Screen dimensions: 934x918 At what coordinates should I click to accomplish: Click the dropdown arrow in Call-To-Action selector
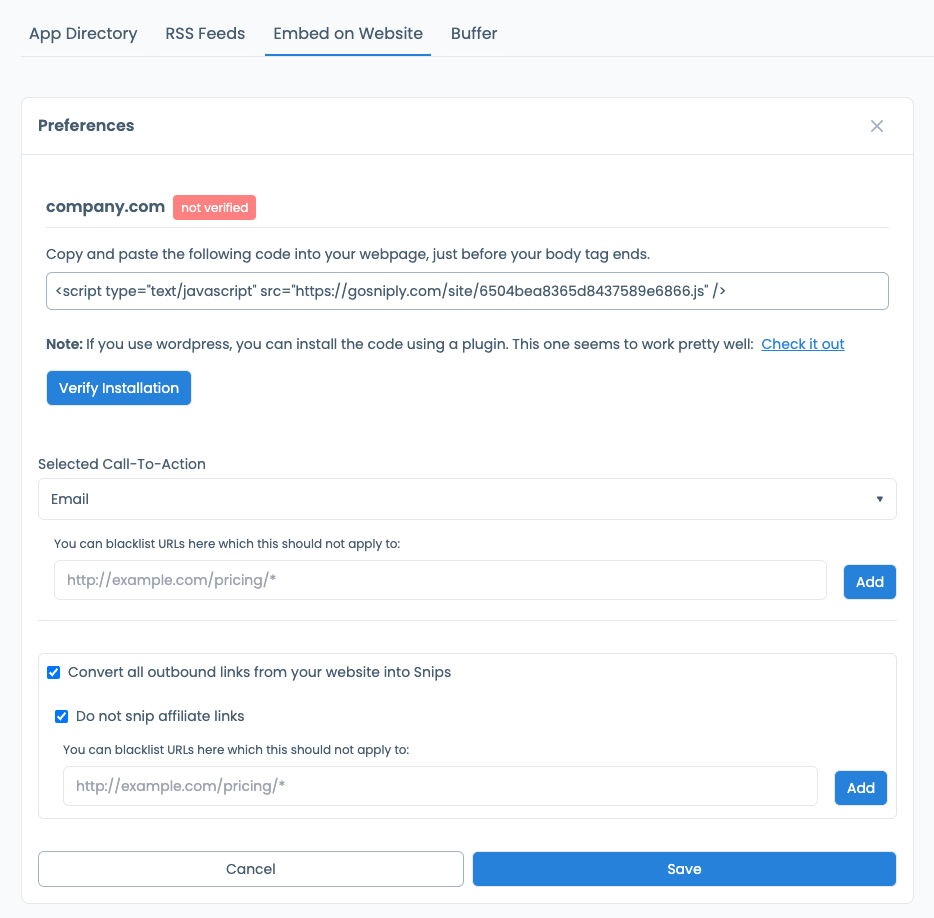pos(879,499)
